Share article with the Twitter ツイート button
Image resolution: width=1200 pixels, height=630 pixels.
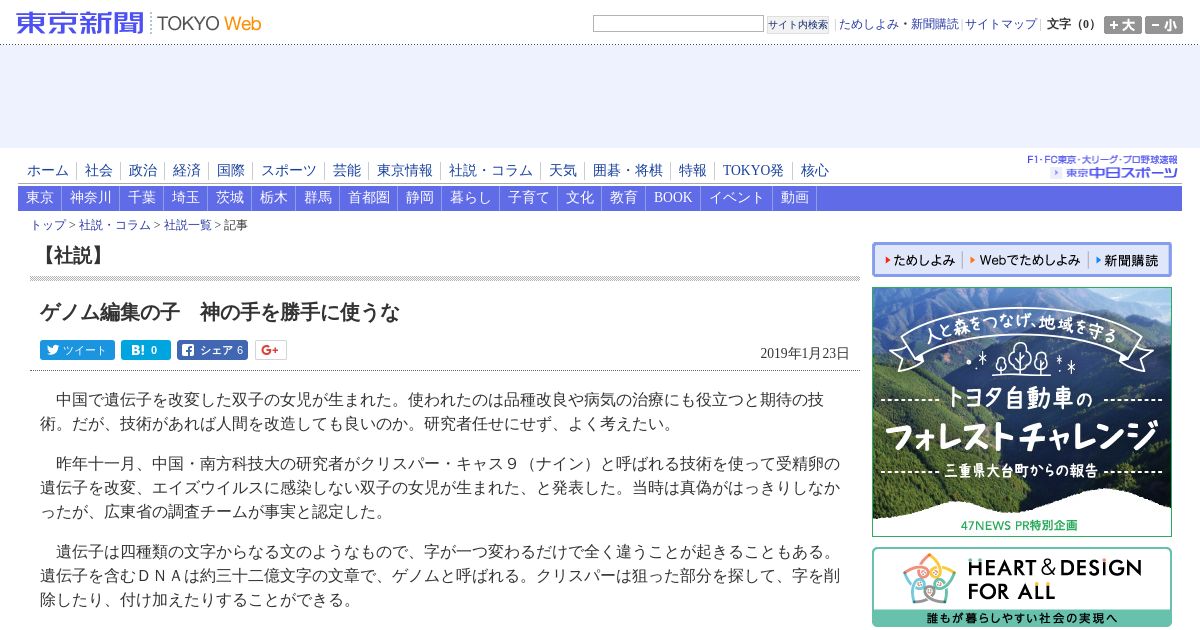tap(77, 350)
